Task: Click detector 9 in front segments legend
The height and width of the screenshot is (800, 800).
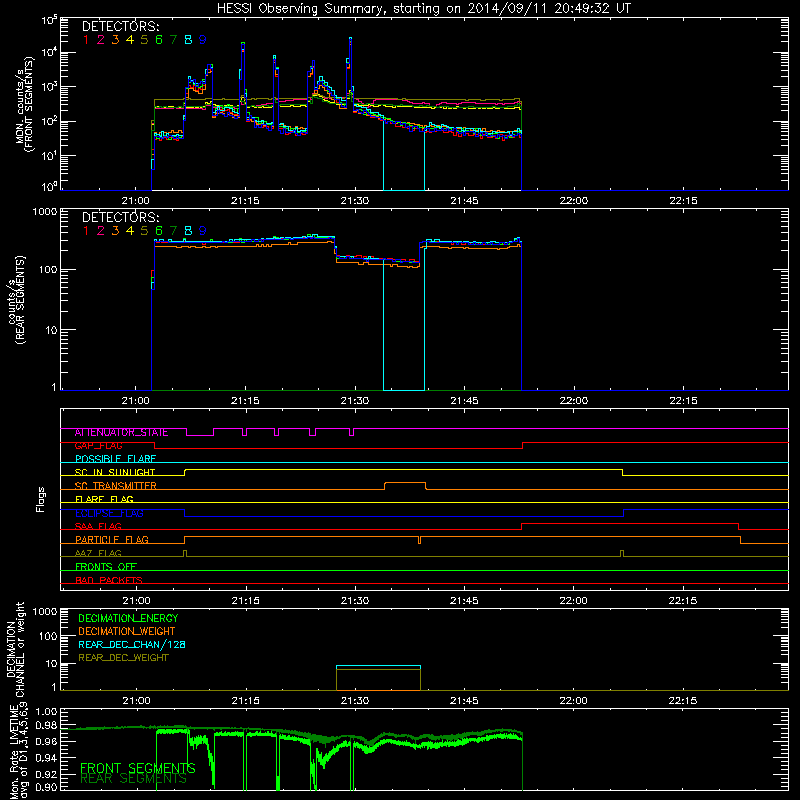Action: (x=203, y=40)
